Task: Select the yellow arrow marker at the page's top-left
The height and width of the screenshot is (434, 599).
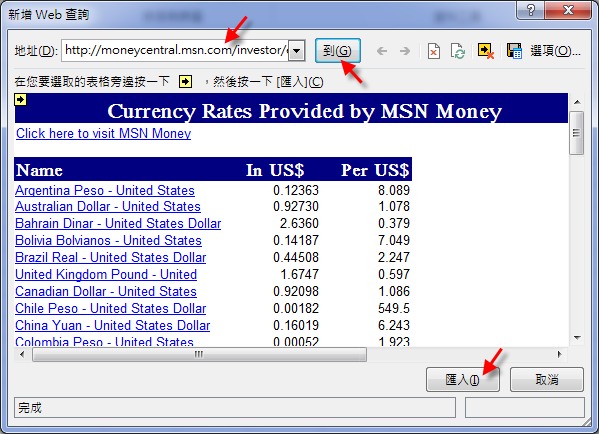Action: click(20, 100)
